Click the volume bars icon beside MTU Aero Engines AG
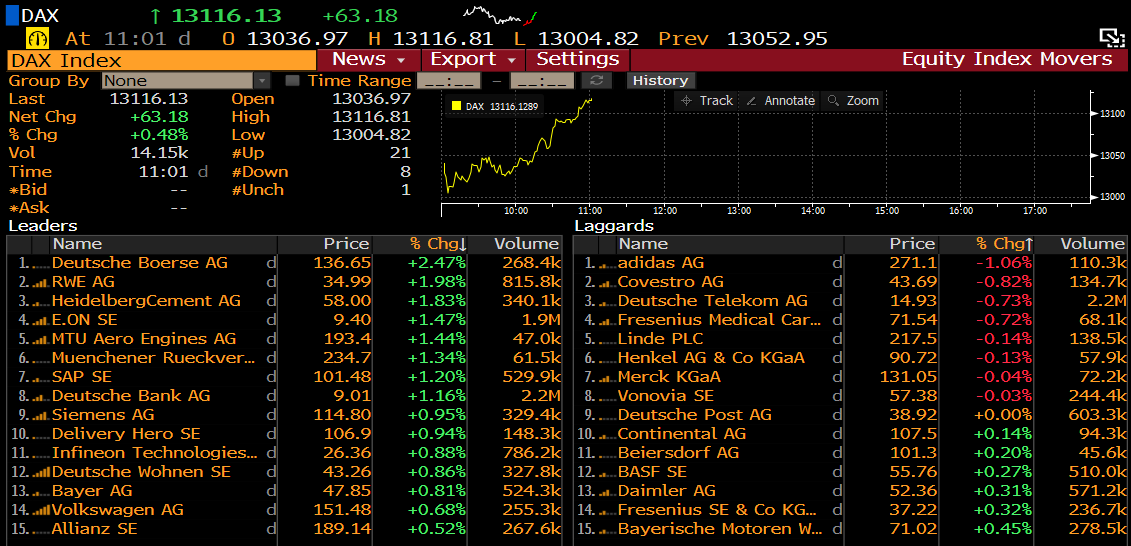The width and height of the screenshot is (1131, 546). [41, 339]
